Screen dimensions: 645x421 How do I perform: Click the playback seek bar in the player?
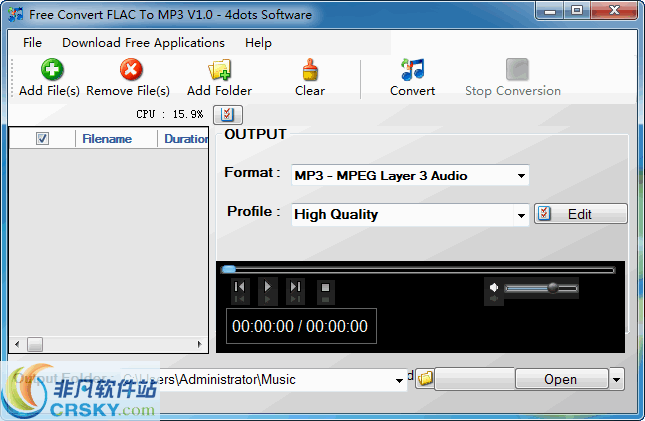[x=418, y=270]
